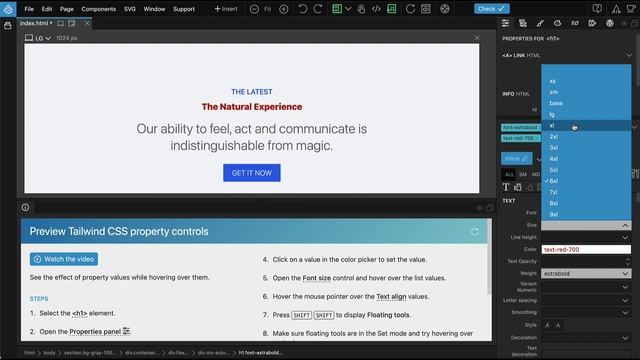
Task: Click the text-red-700 Color field
Action: tap(586, 249)
